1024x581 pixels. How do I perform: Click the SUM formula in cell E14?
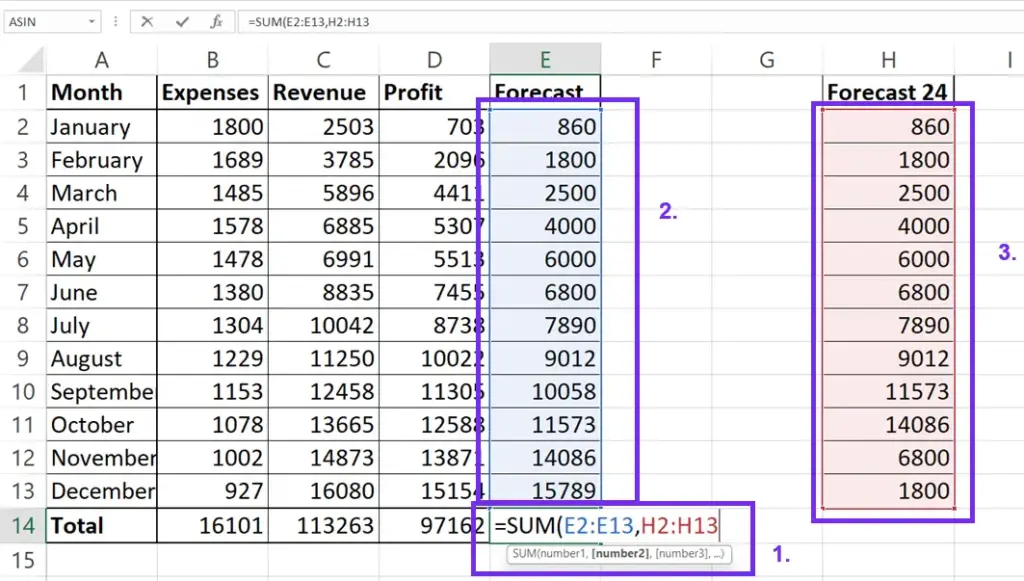[606, 526]
